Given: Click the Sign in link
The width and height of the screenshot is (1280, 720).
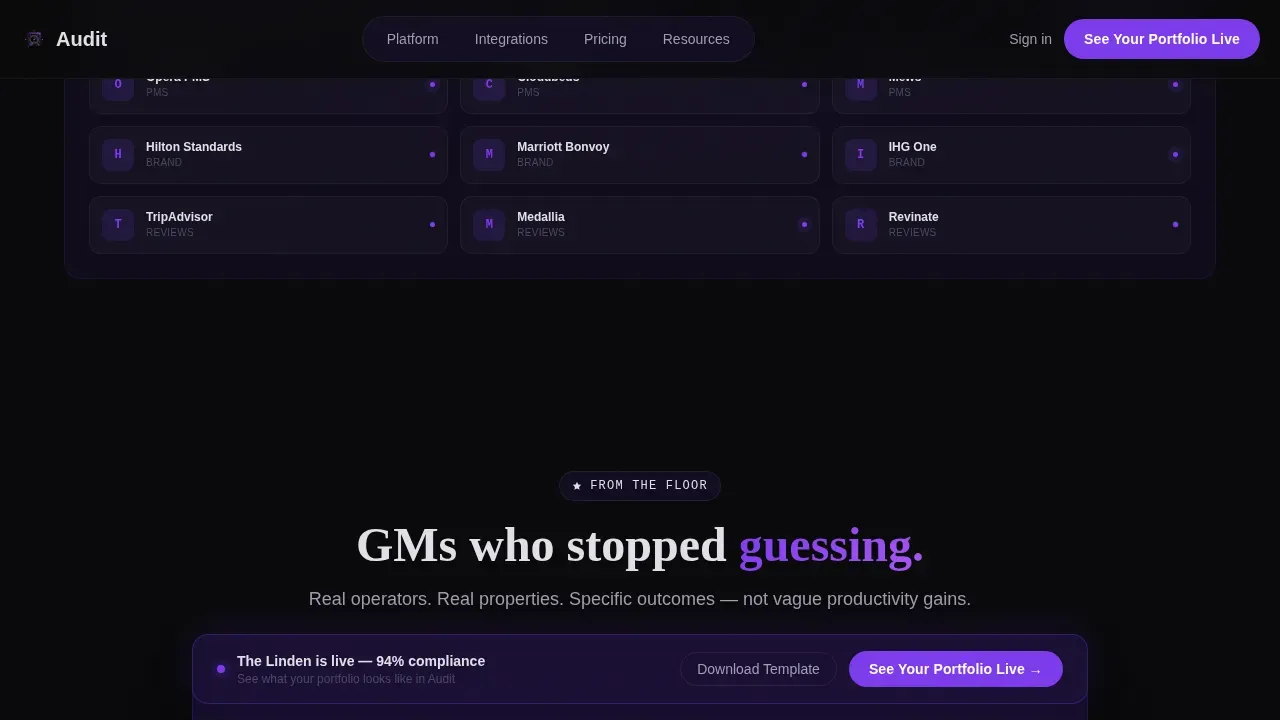Looking at the screenshot, I should (1030, 39).
